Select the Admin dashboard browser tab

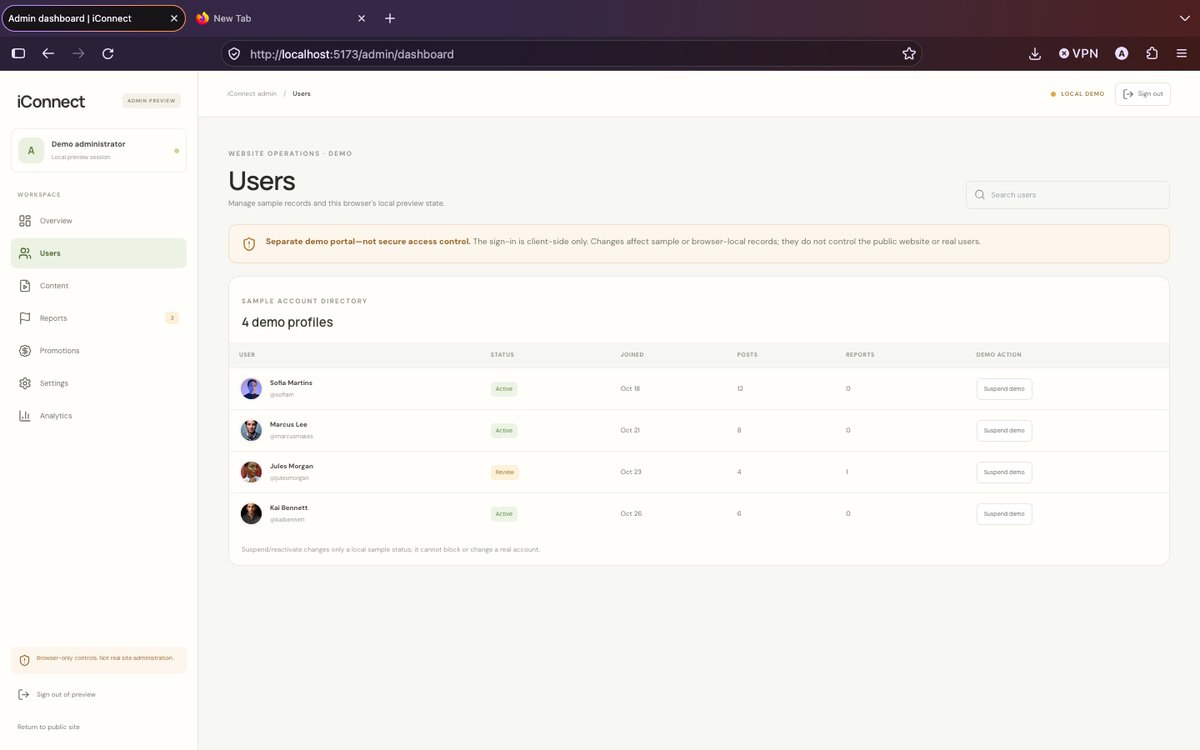pyautogui.click(x=93, y=18)
